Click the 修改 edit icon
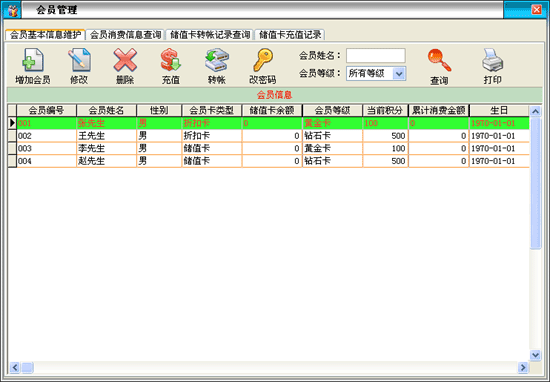The height and width of the screenshot is (382, 550). pyautogui.click(x=79, y=60)
